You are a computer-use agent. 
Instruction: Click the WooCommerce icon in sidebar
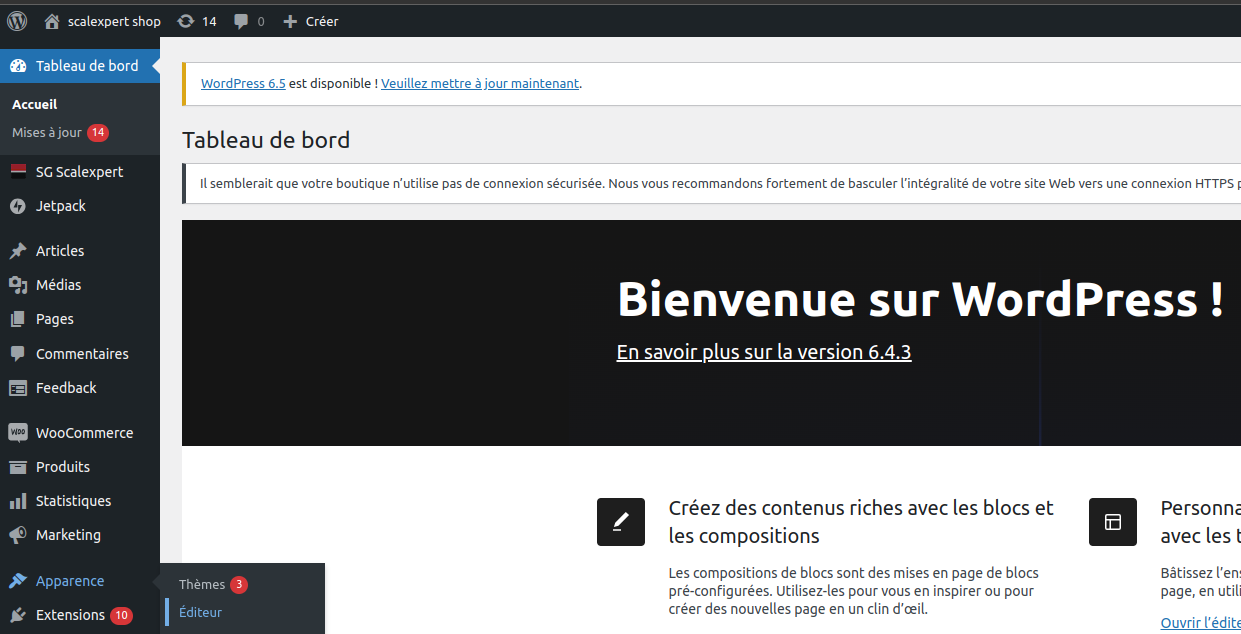18,433
